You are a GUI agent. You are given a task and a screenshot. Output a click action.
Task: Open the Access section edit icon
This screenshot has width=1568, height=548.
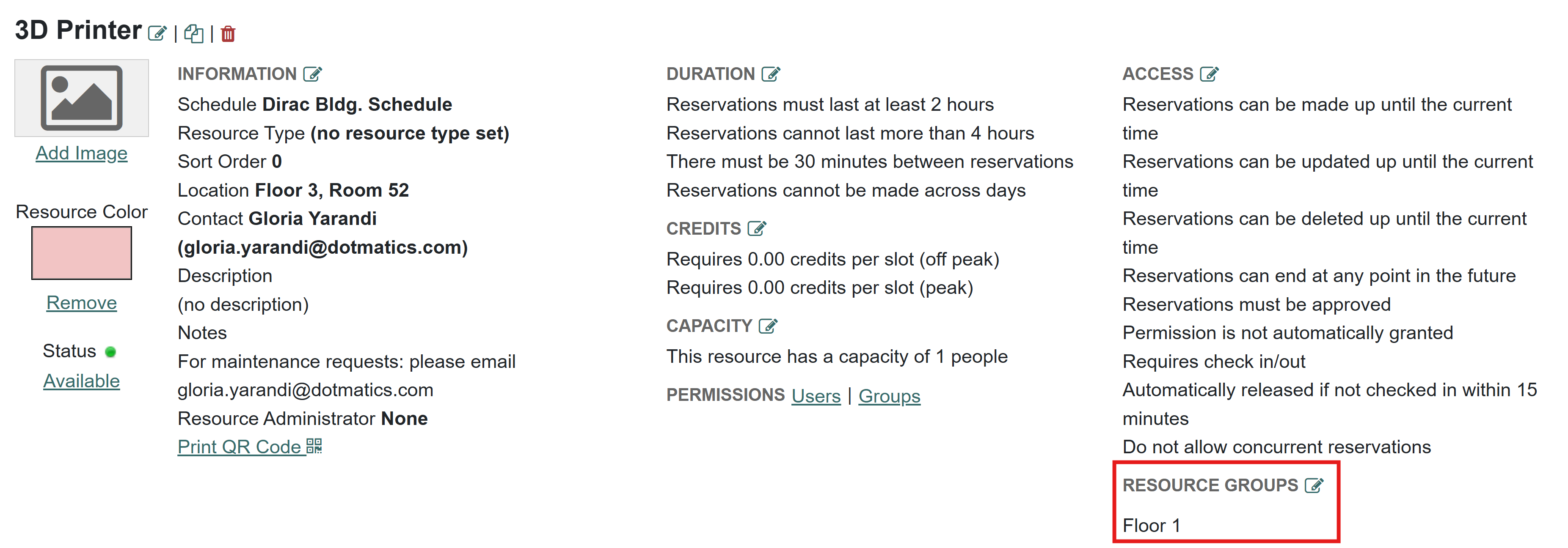[1209, 74]
